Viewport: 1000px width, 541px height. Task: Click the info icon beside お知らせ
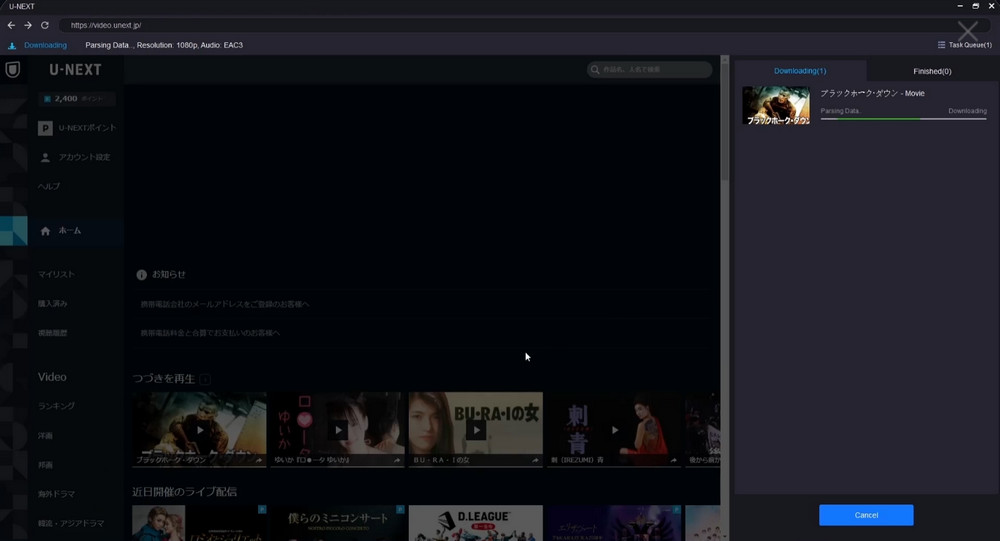(142, 275)
